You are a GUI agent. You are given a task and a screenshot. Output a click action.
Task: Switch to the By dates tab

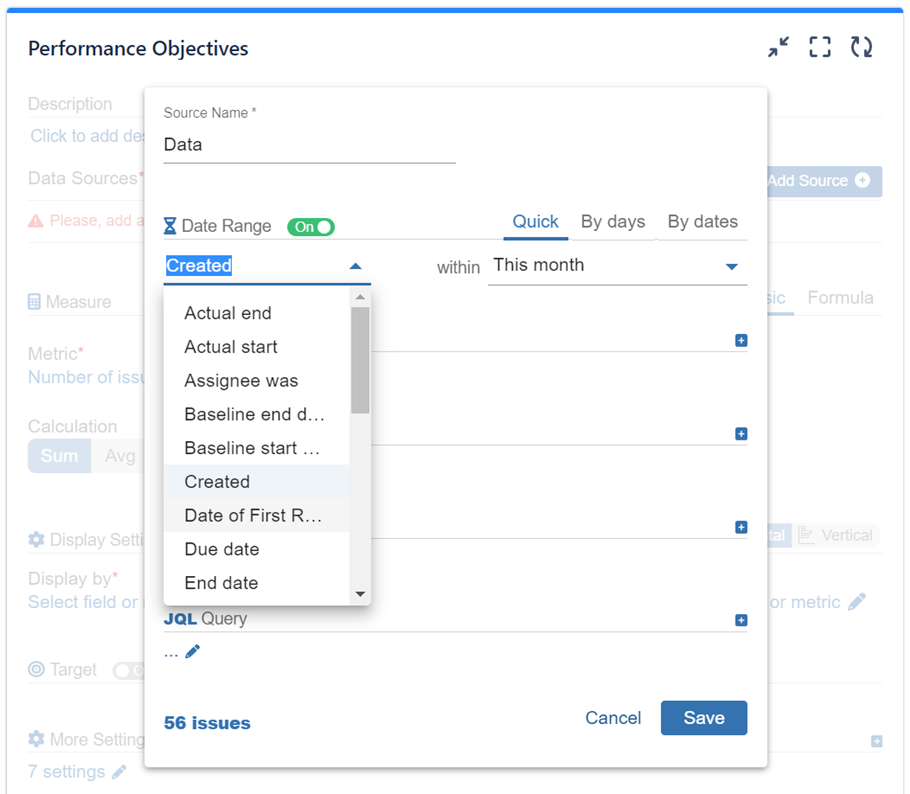(x=702, y=222)
